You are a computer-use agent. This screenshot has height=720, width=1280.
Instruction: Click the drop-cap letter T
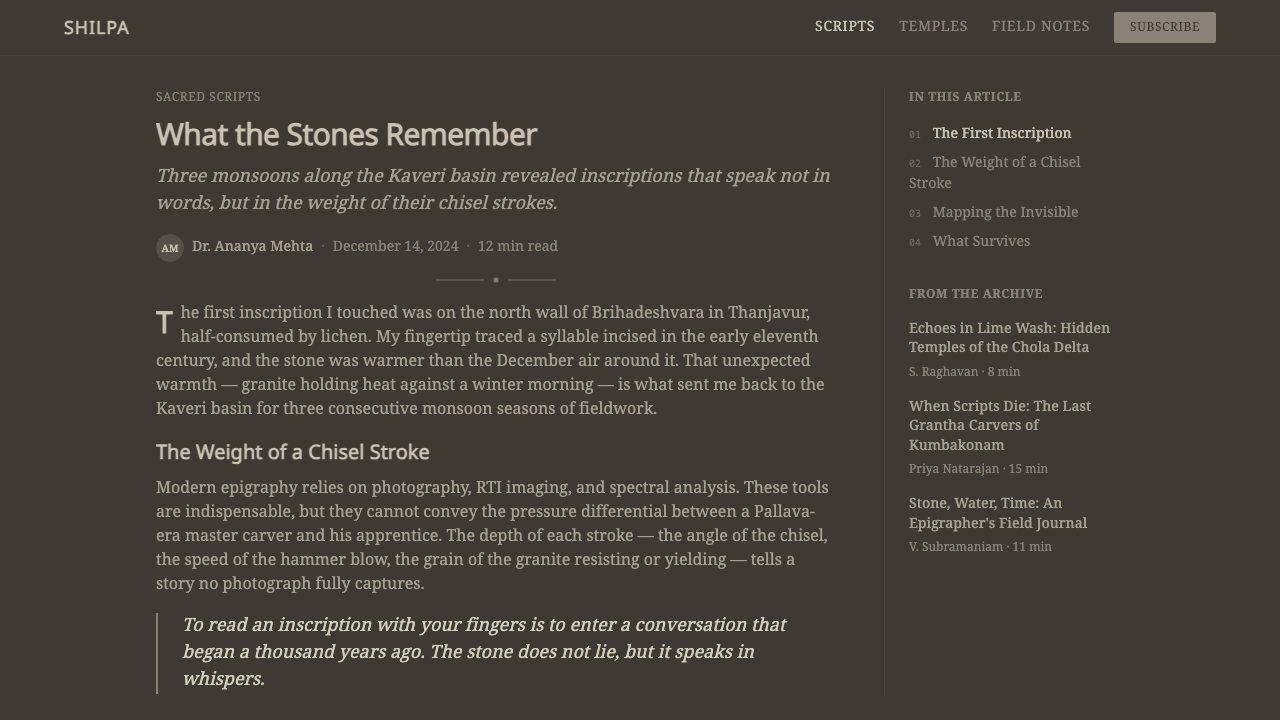tap(165, 323)
